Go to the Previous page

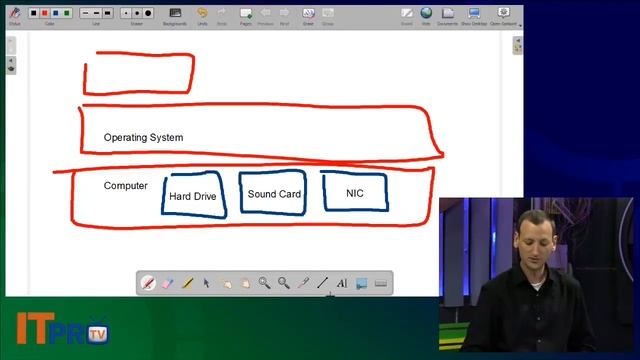[265, 16]
